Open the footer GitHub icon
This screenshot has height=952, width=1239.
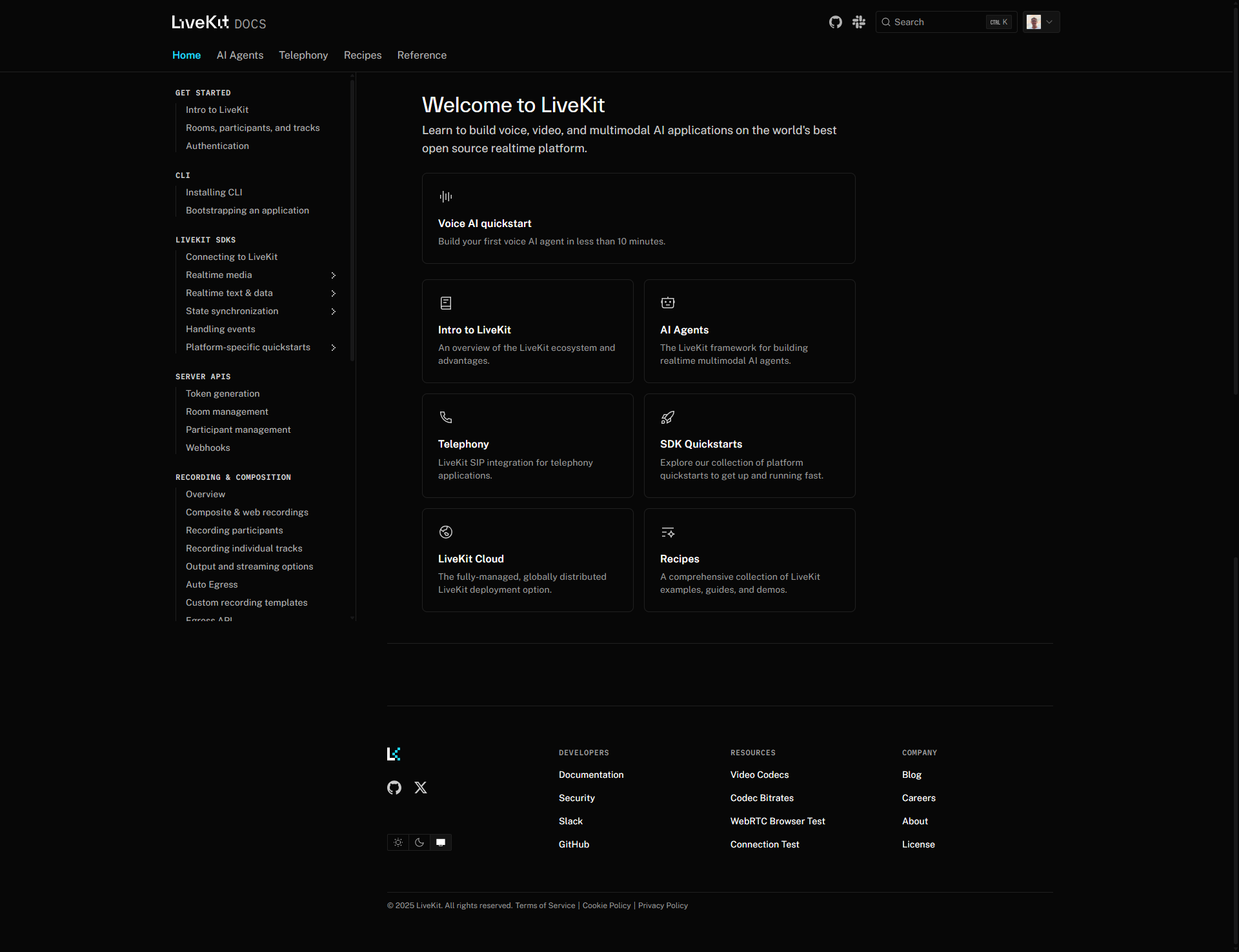(394, 788)
